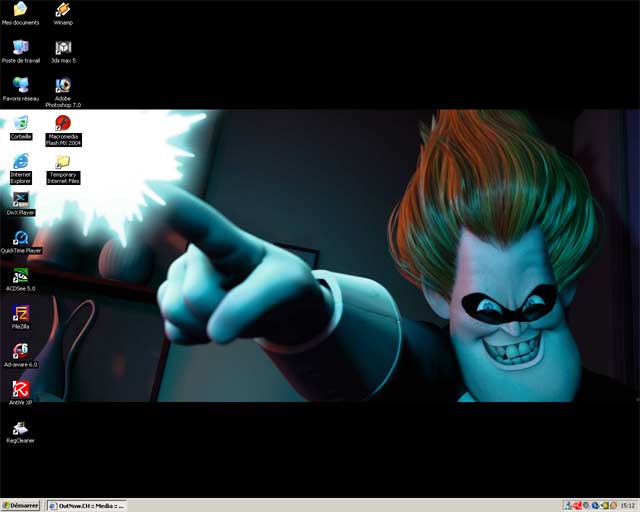
Task: Select the Corbeille recycle bin icon
Action: [x=21, y=127]
